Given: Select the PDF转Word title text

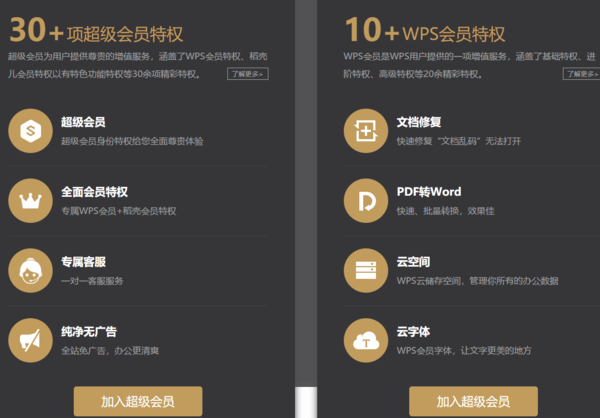Looking at the screenshot, I should pos(428,192).
